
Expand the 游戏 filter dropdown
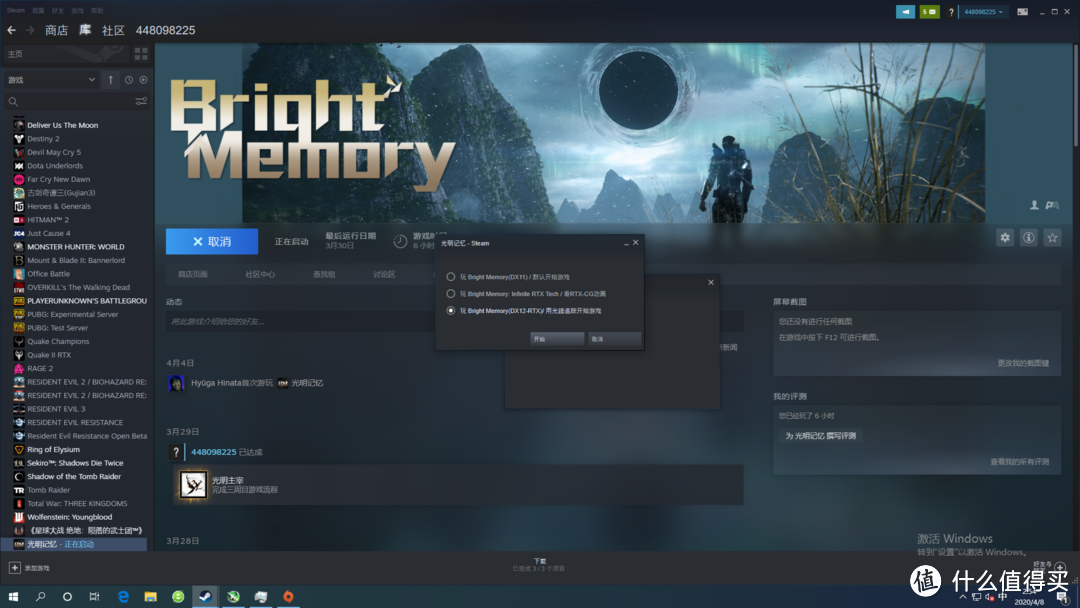[x=52, y=80]
